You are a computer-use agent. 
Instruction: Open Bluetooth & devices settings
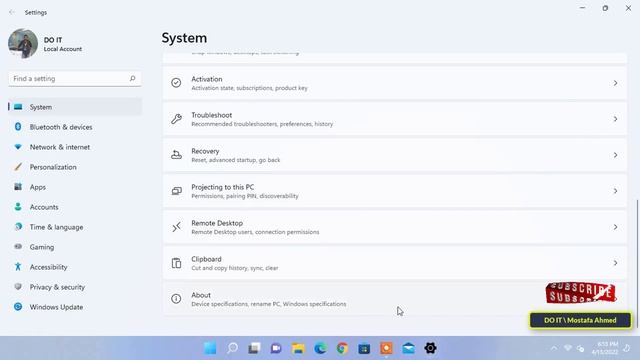(x=75, y=127)
